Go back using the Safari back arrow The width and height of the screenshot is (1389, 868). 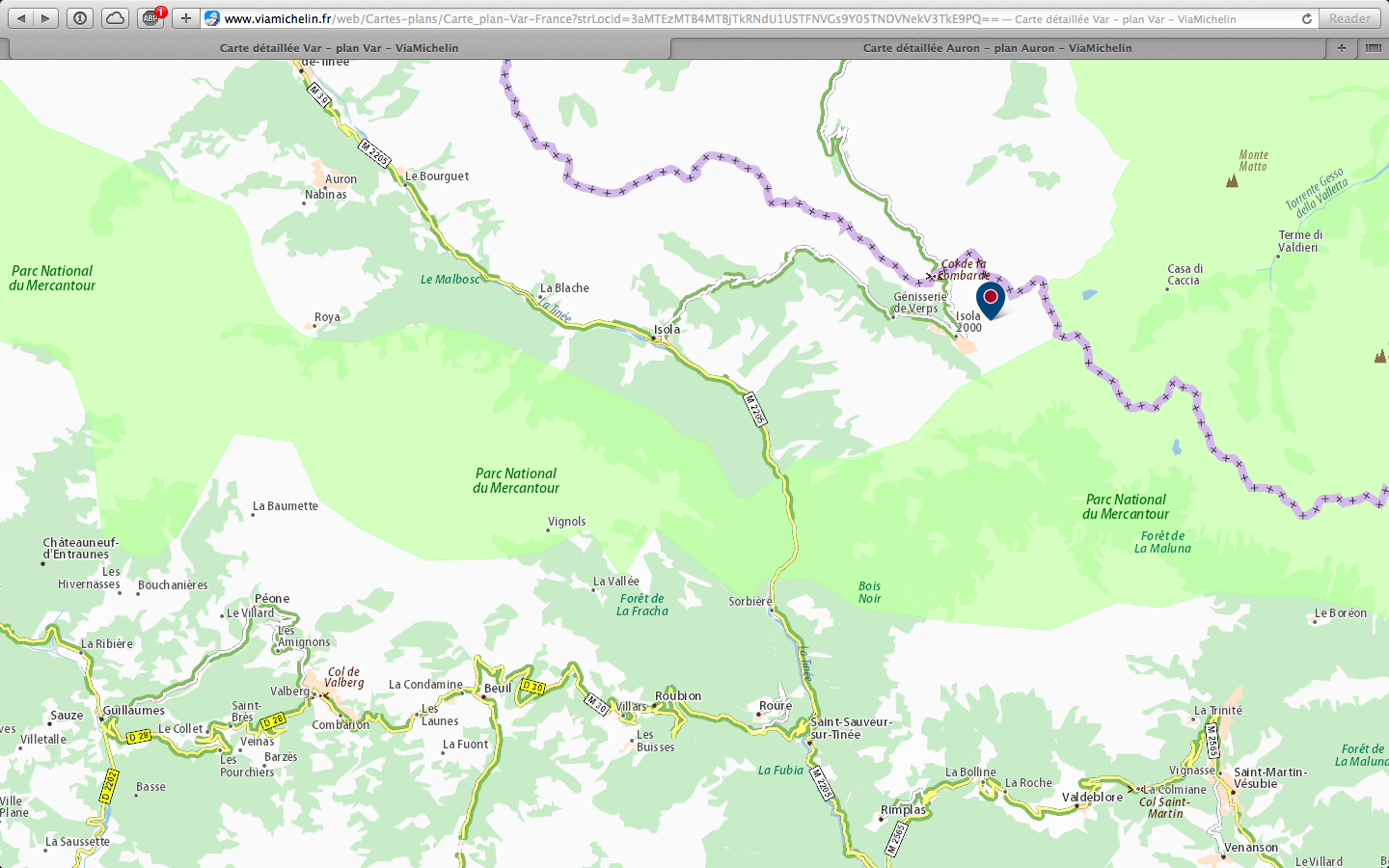point(21,18)
